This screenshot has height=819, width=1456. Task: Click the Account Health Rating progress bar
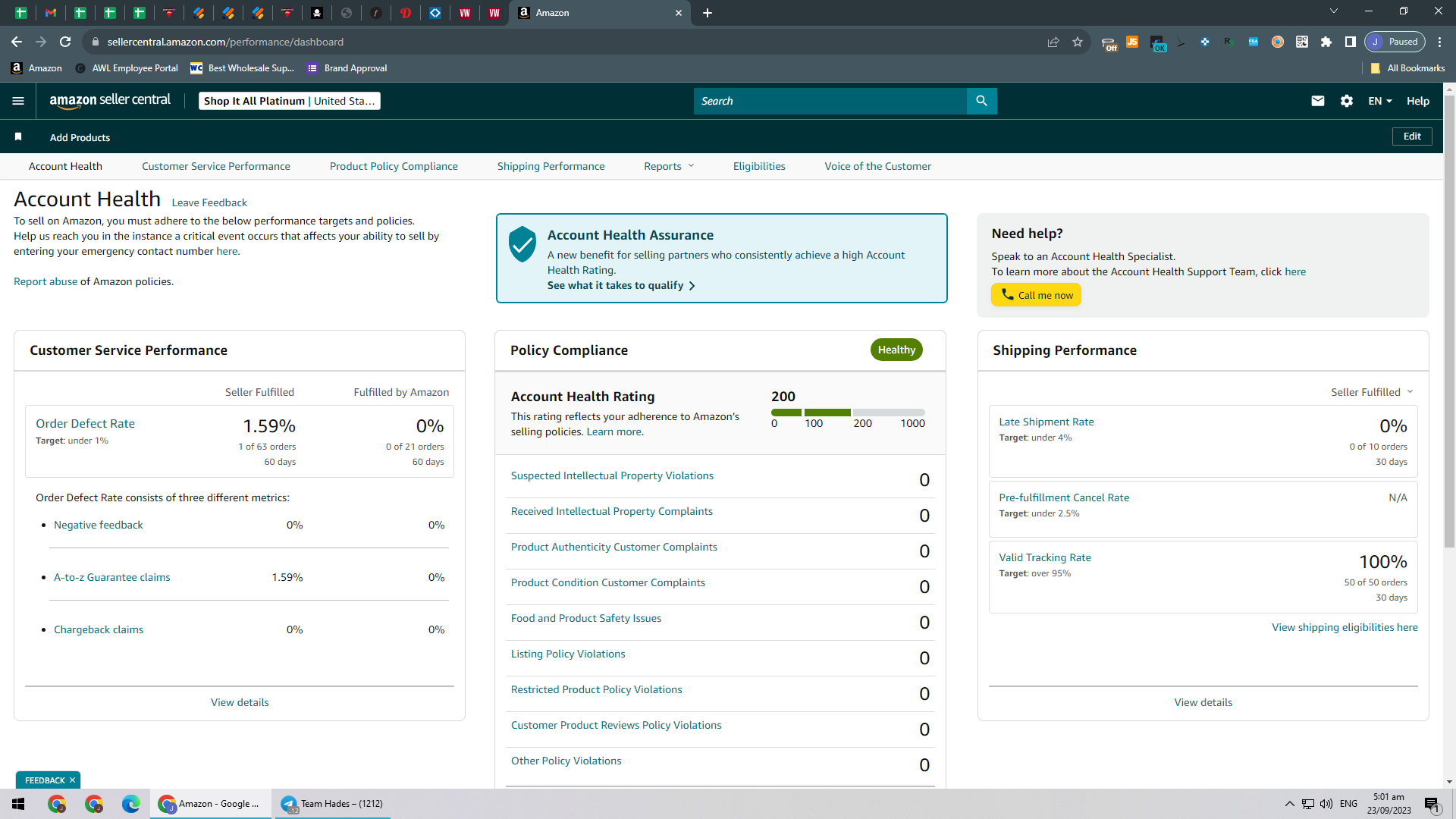pyautogui.click(x=848, y=413)
